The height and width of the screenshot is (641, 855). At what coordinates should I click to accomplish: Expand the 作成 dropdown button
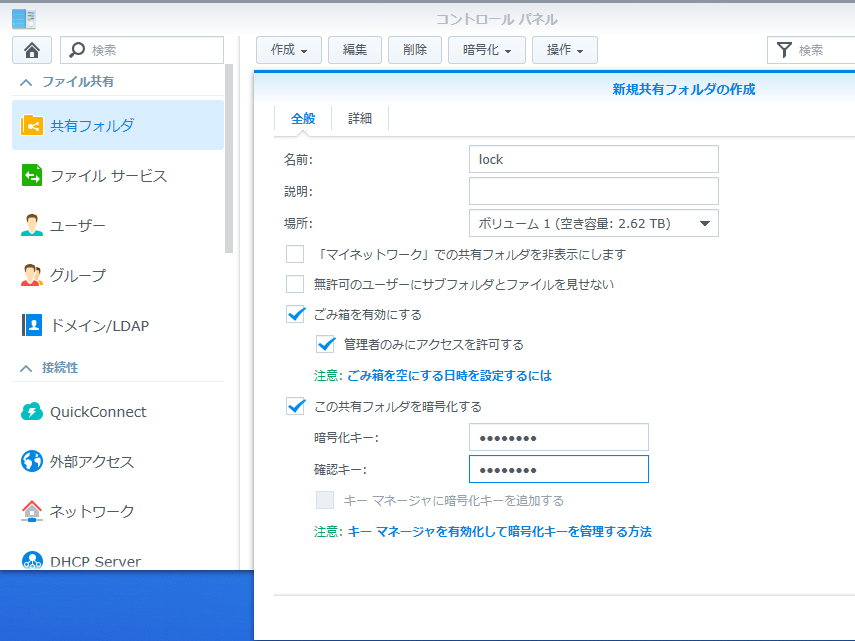click(x=289, y=50)
